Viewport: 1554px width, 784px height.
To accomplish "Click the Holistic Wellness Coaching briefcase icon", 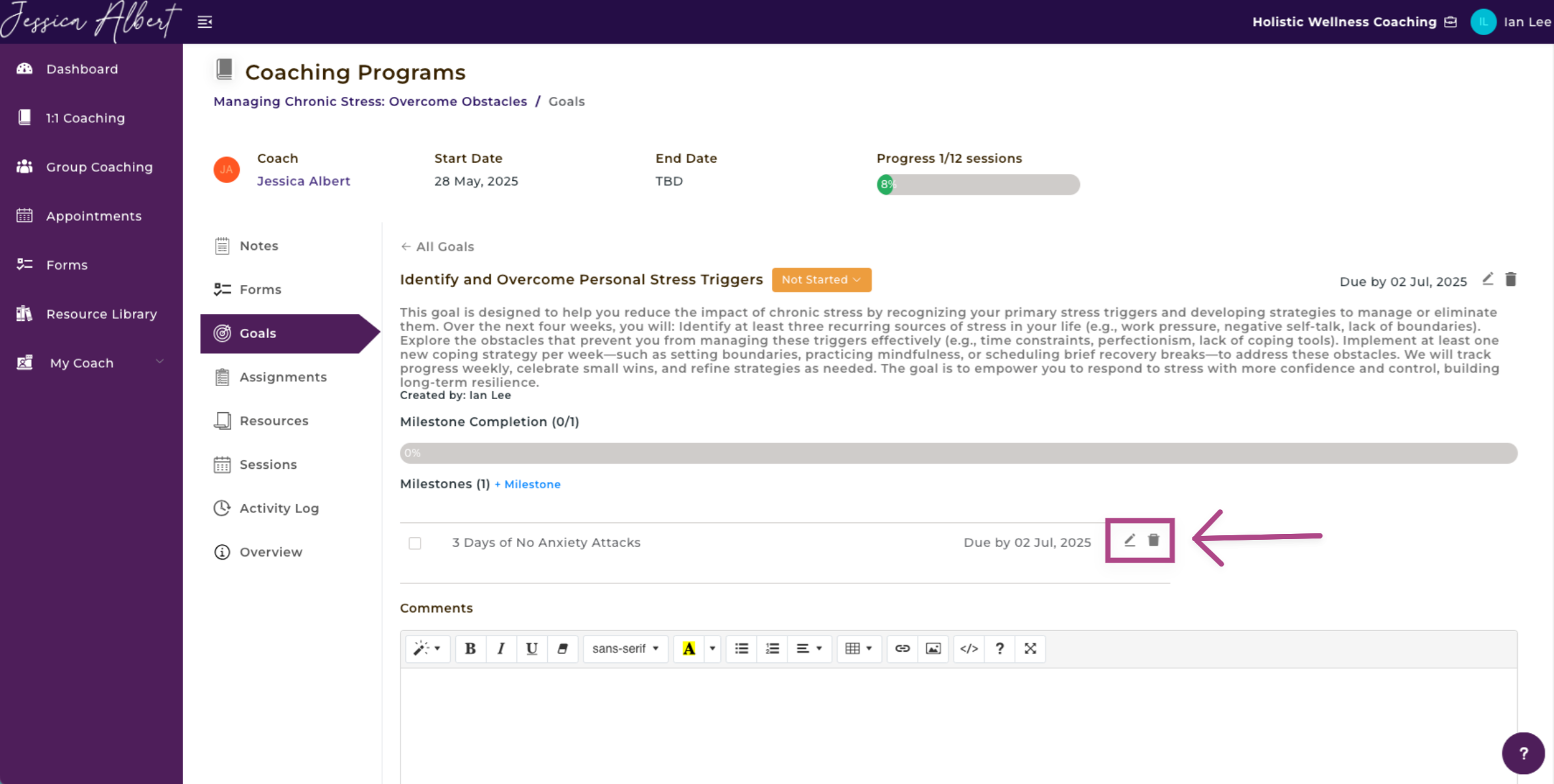I will 1450,22.
